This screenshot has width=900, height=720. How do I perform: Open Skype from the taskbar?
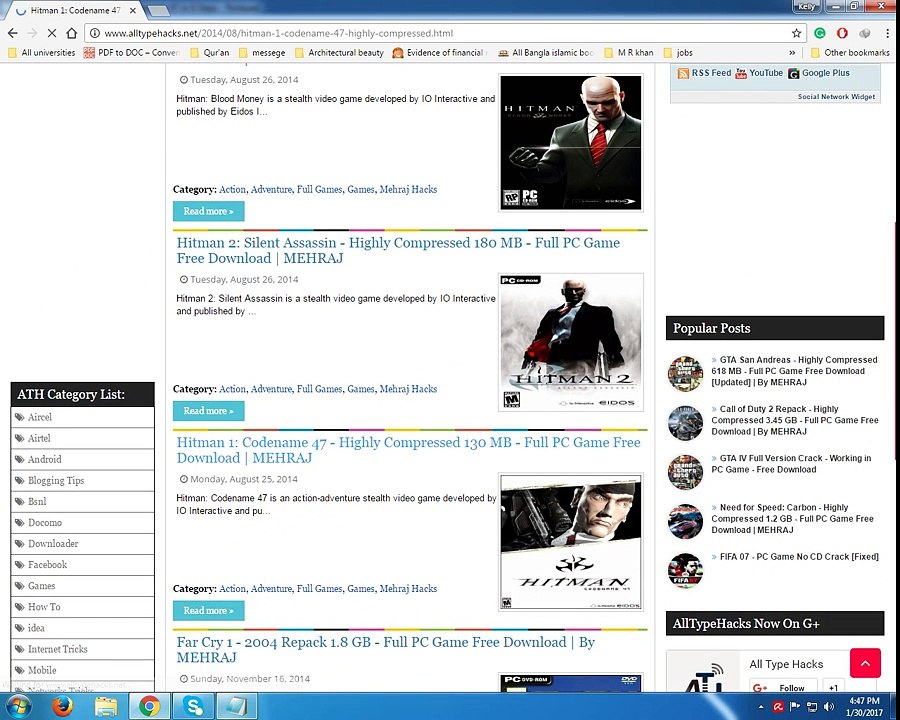pos(193,706)
